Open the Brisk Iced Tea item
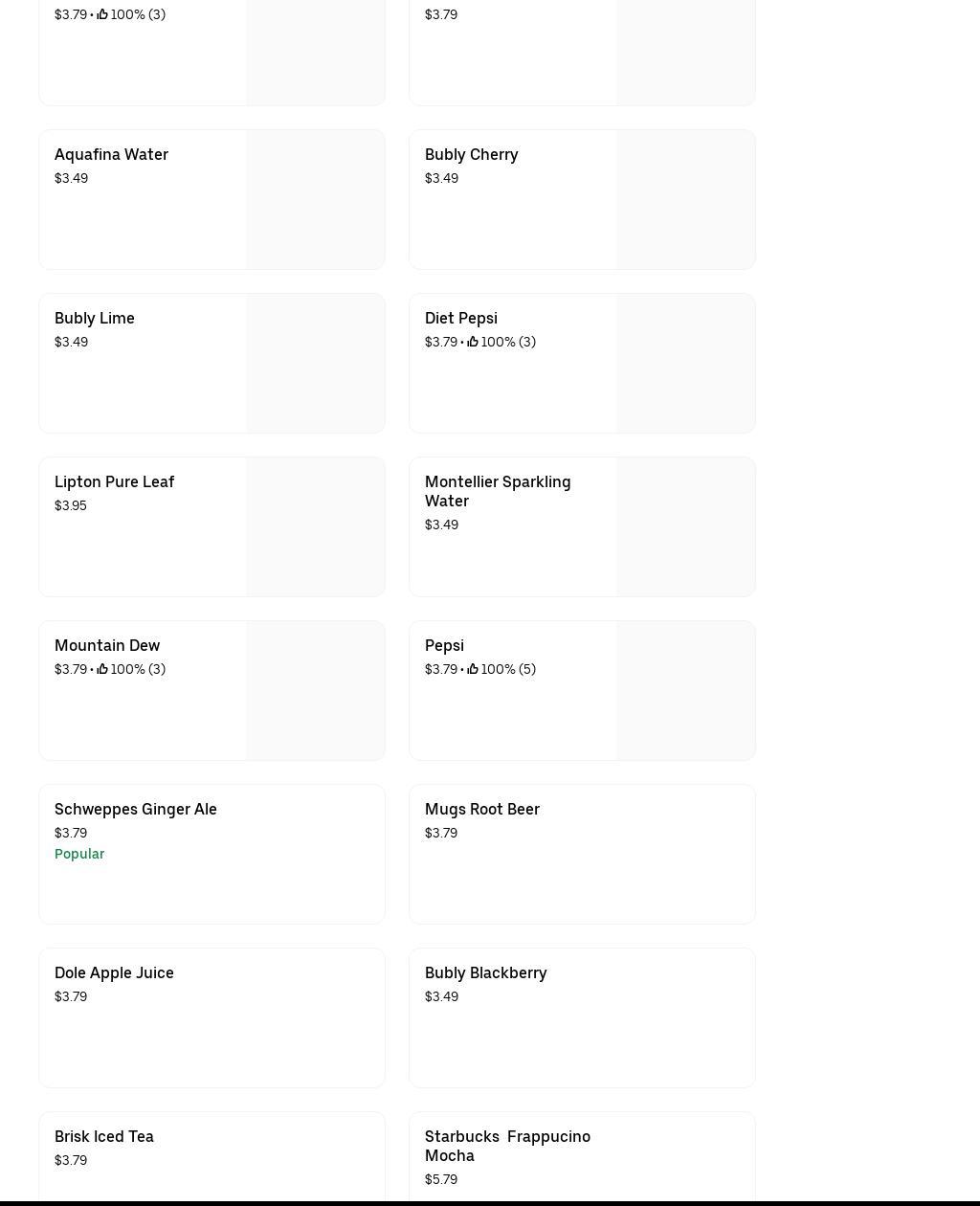The height and width of the screenshot is (1206, 980). (103, 1136)
